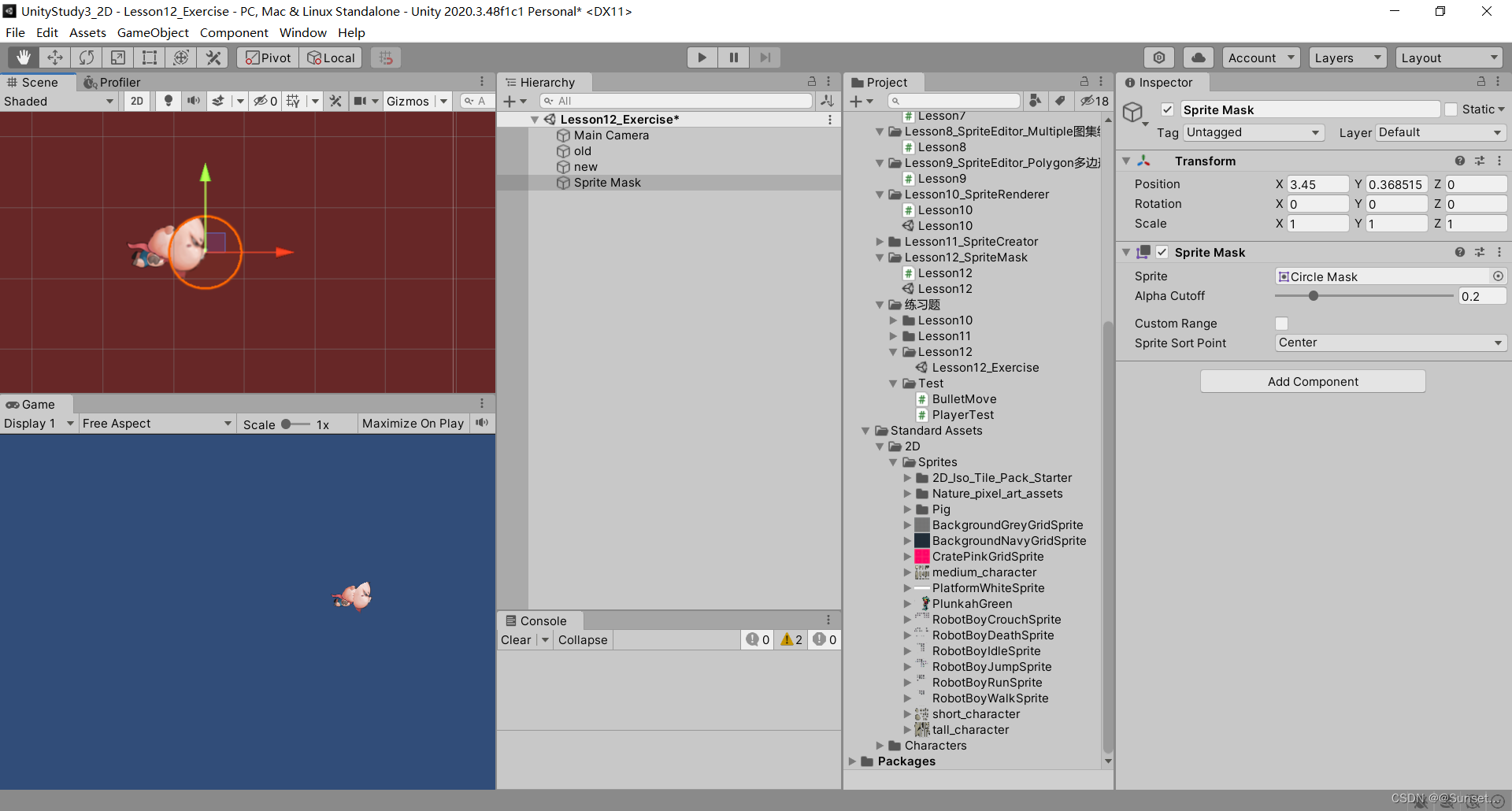The height and width of the screenshot is (811, 1512).
Task: Toggle scene audio icon
Action: point(193,101)
